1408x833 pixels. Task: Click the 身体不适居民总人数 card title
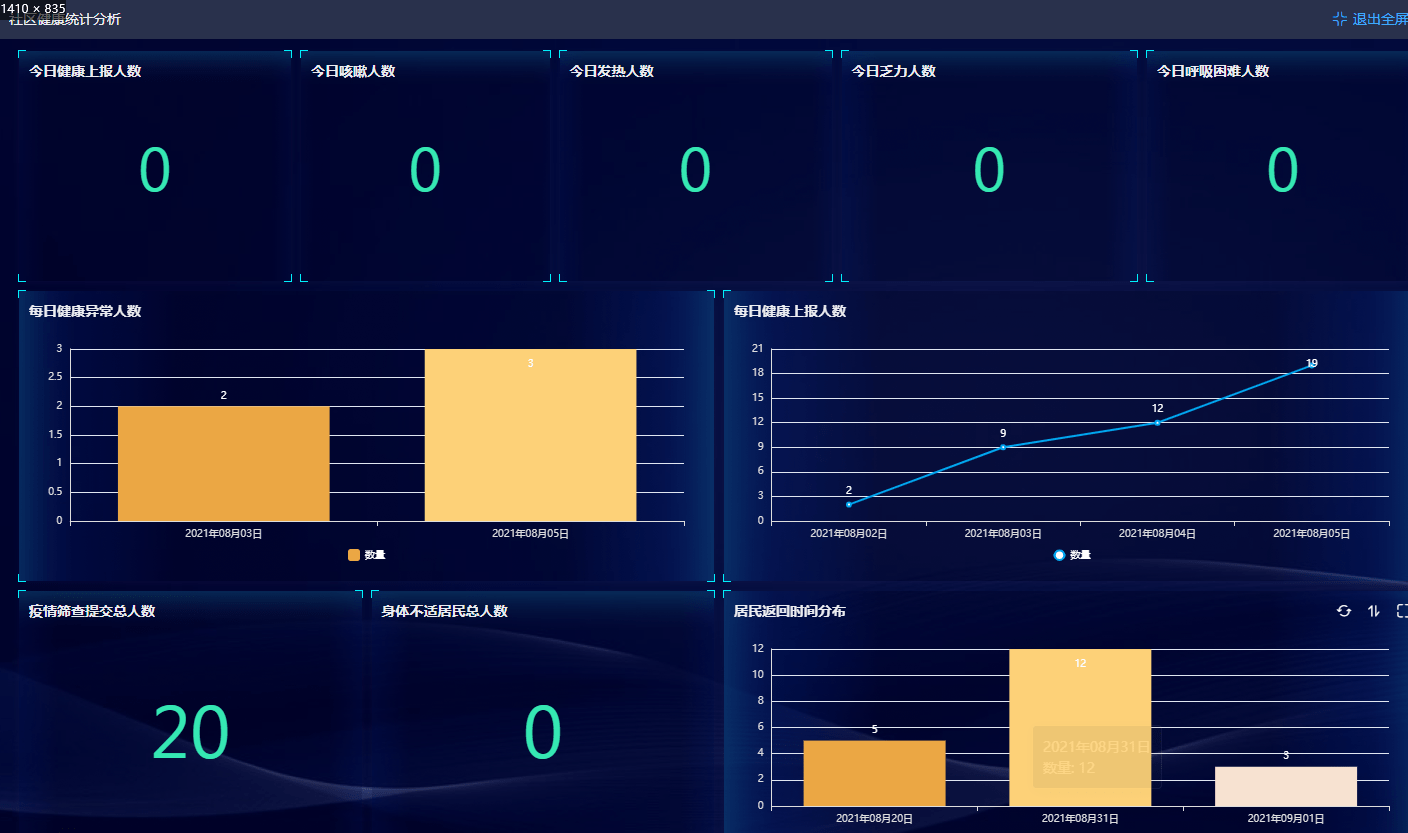coord(445,611)
